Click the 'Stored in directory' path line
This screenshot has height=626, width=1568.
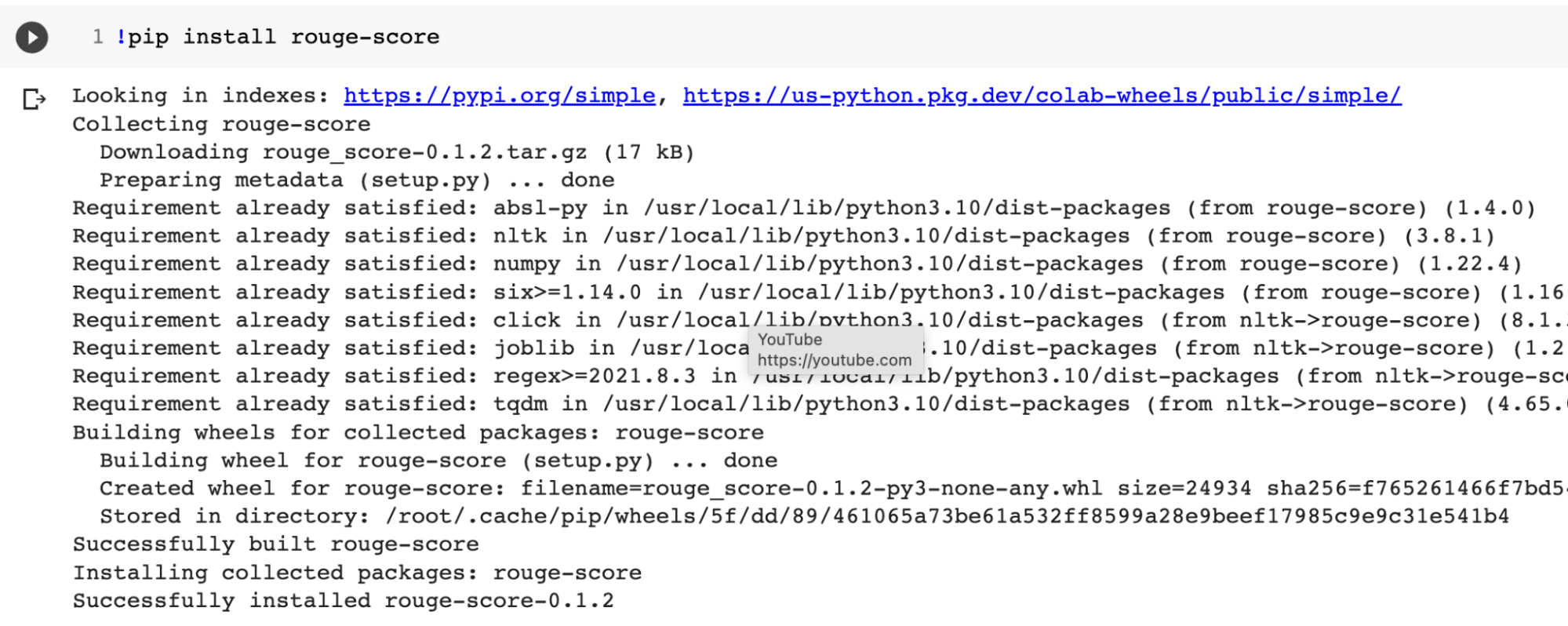pyautogui.click(x=803, y=516)
